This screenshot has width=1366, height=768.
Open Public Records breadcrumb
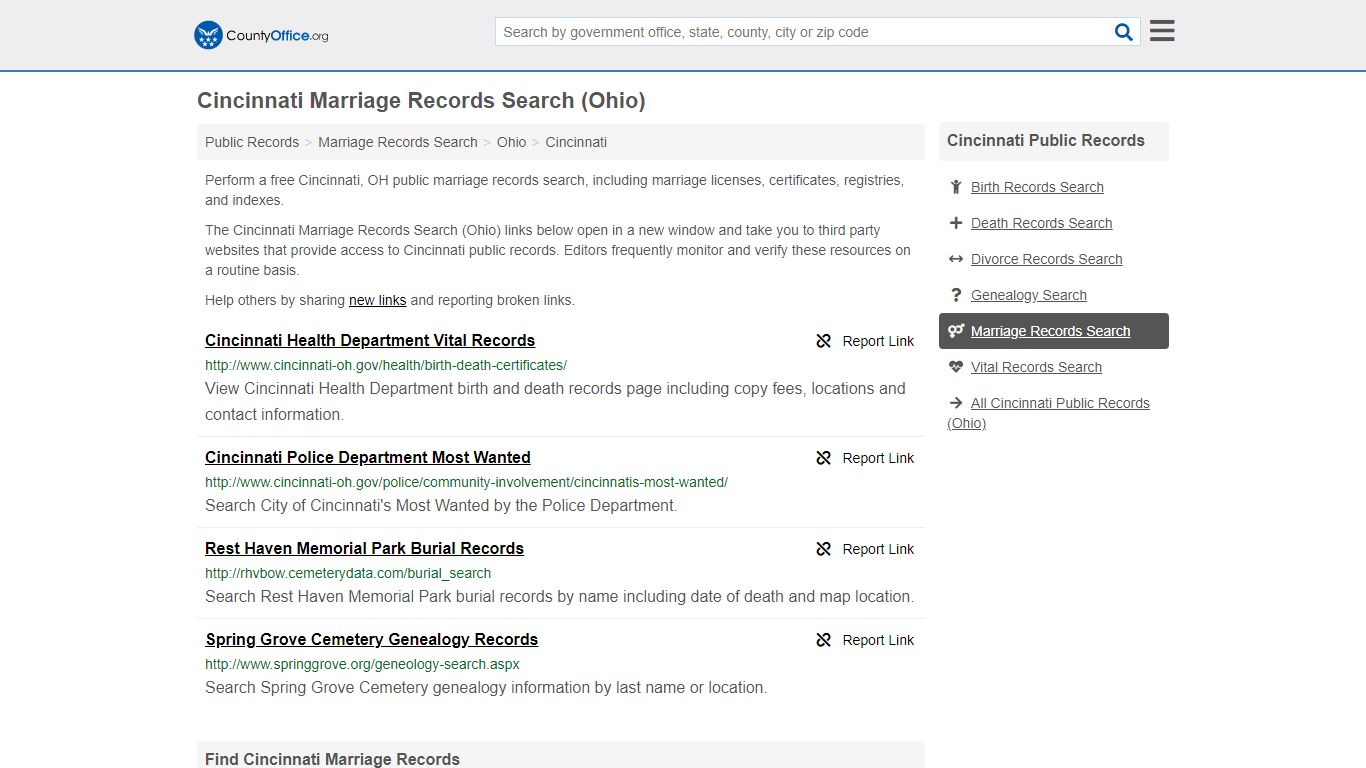point(252,142)
